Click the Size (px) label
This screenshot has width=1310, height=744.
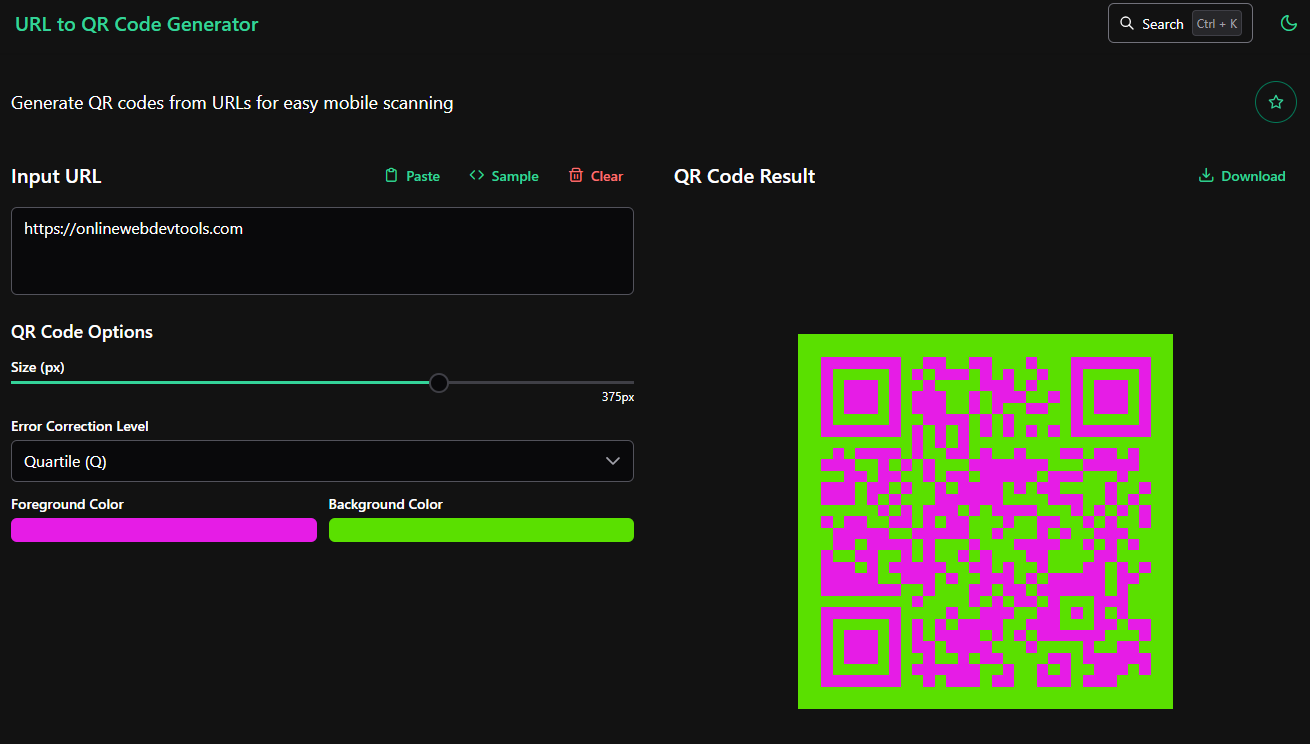(x=38, y=367)
